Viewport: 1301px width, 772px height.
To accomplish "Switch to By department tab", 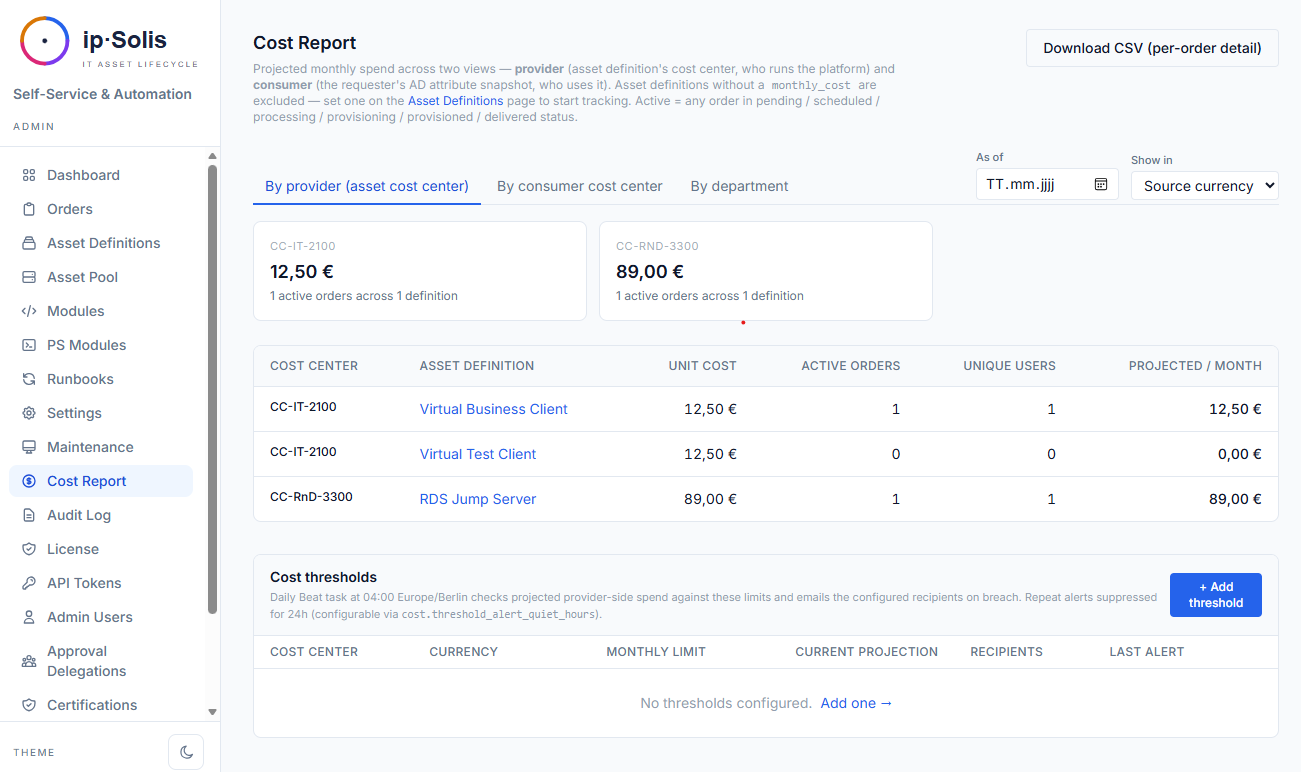I will click(739, 186).
